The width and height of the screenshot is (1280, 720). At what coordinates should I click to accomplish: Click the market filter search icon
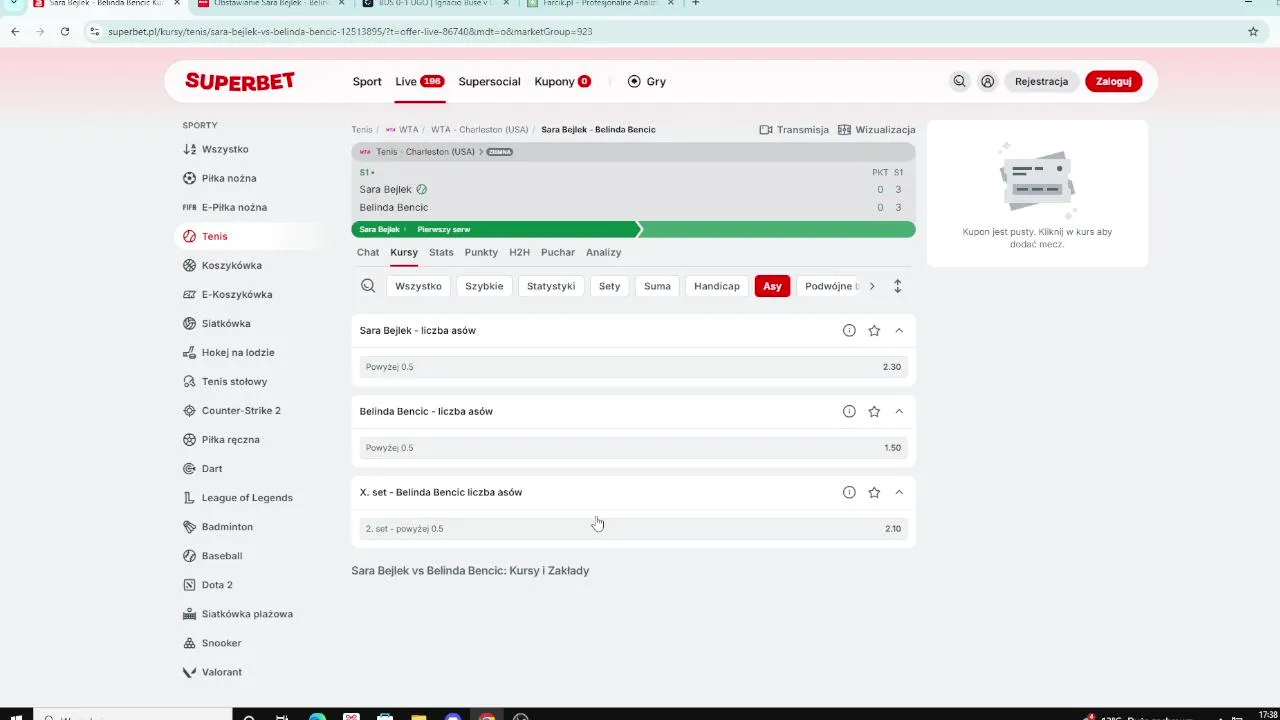(368, 286)
